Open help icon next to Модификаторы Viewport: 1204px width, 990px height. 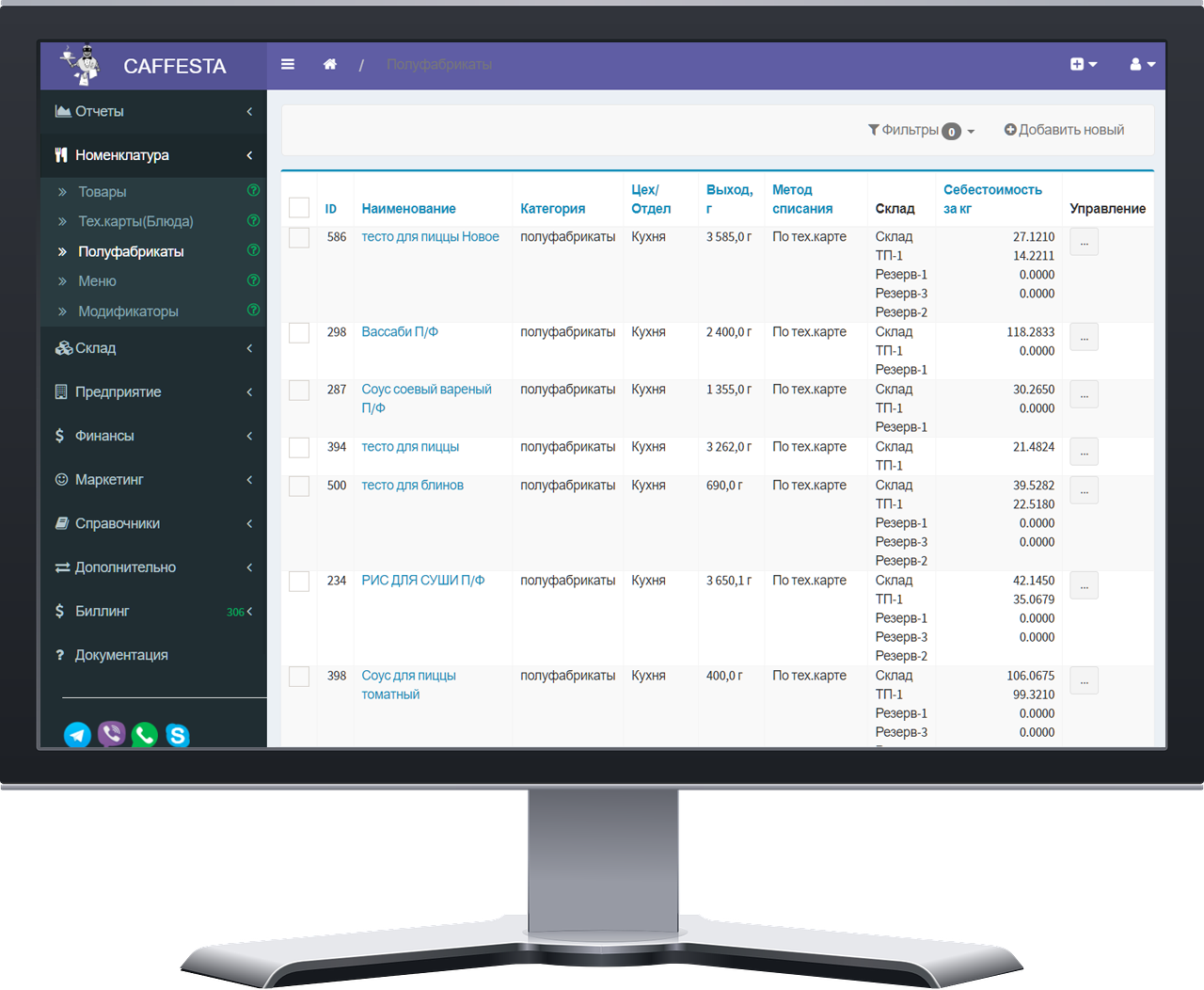point(253,310)
